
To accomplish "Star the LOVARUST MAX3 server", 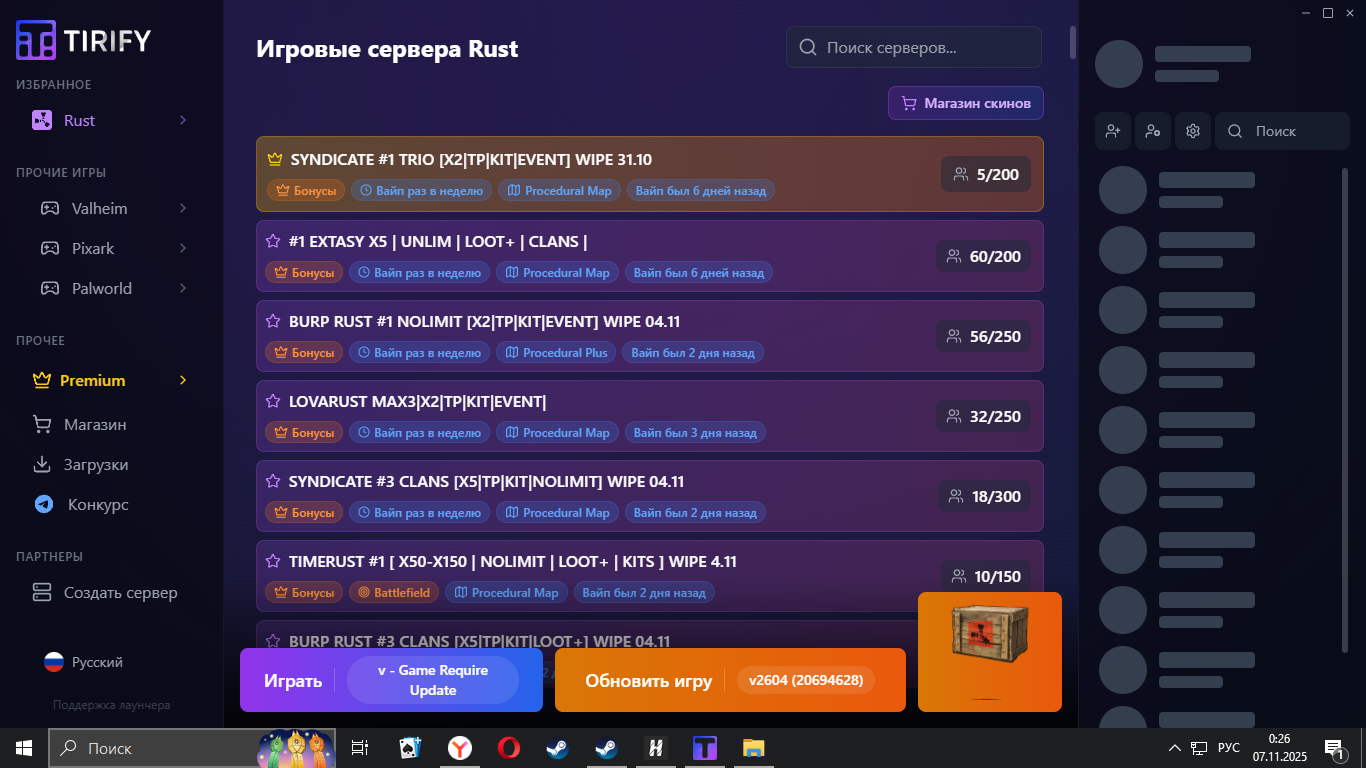I will coord(272,401).
